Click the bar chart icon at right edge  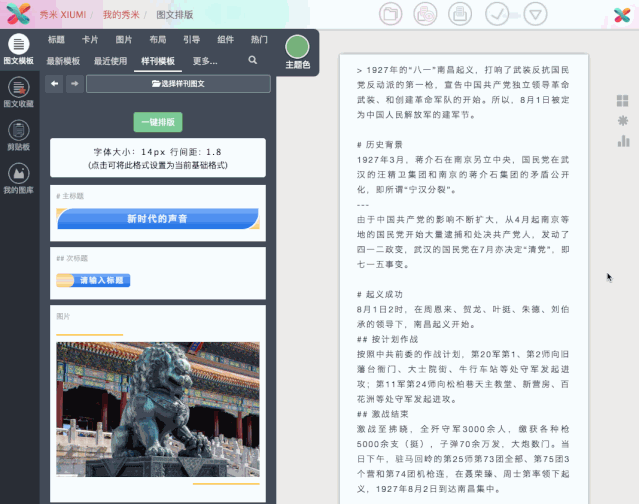coord(623,141)
